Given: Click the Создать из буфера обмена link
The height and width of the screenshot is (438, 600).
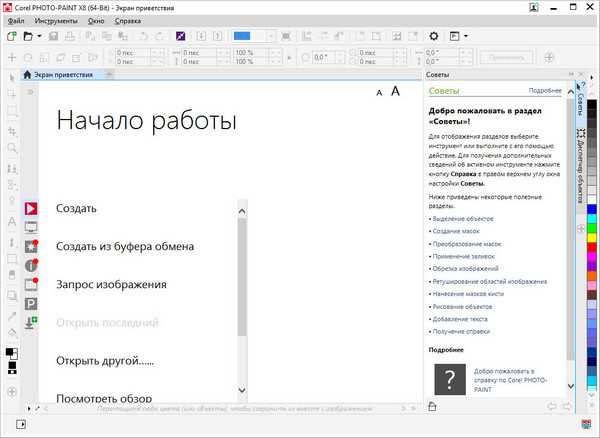Looking at the screenshot, I should 124,246.
